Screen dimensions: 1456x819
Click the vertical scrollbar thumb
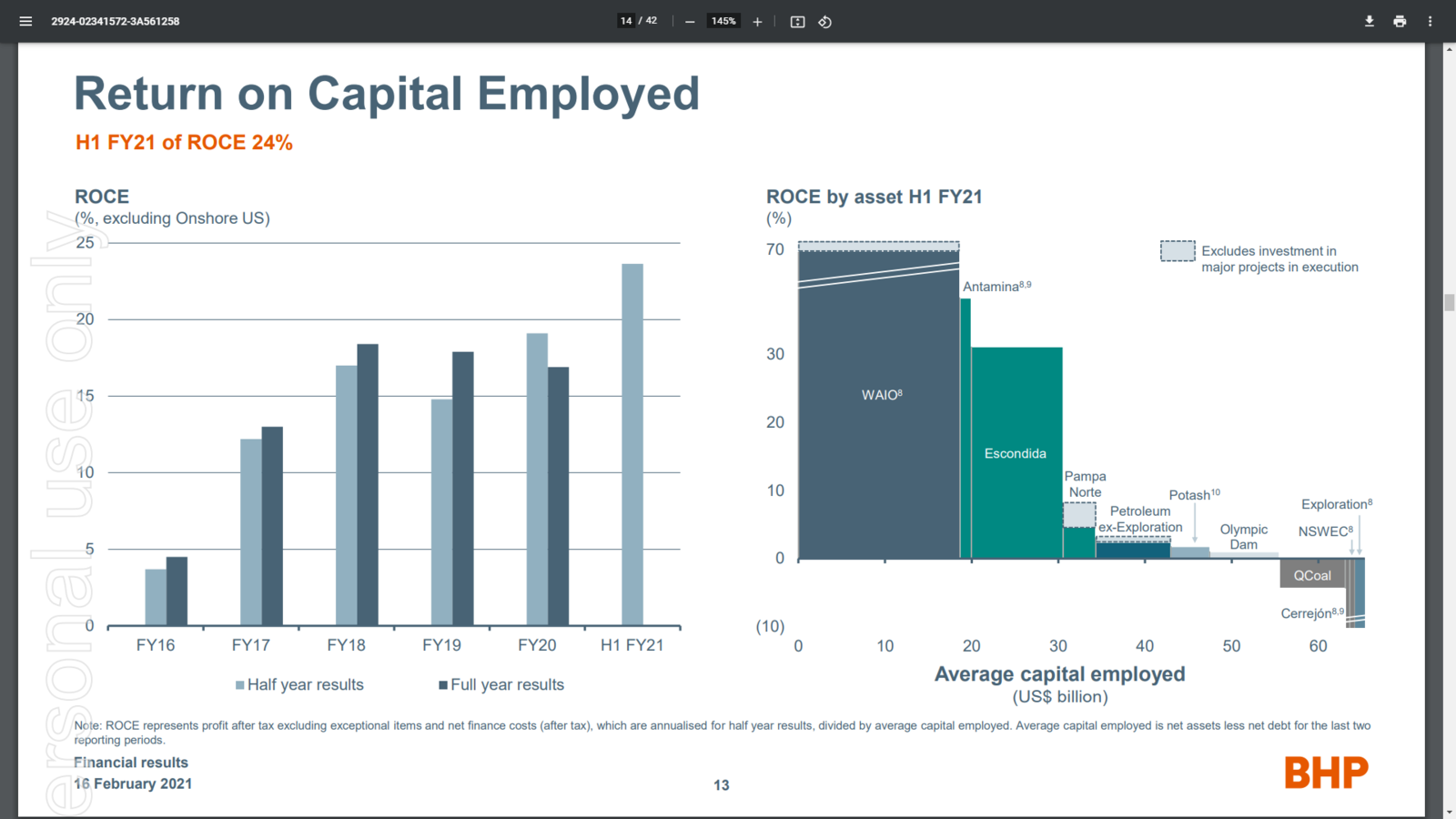click(x=1449, y=302)
